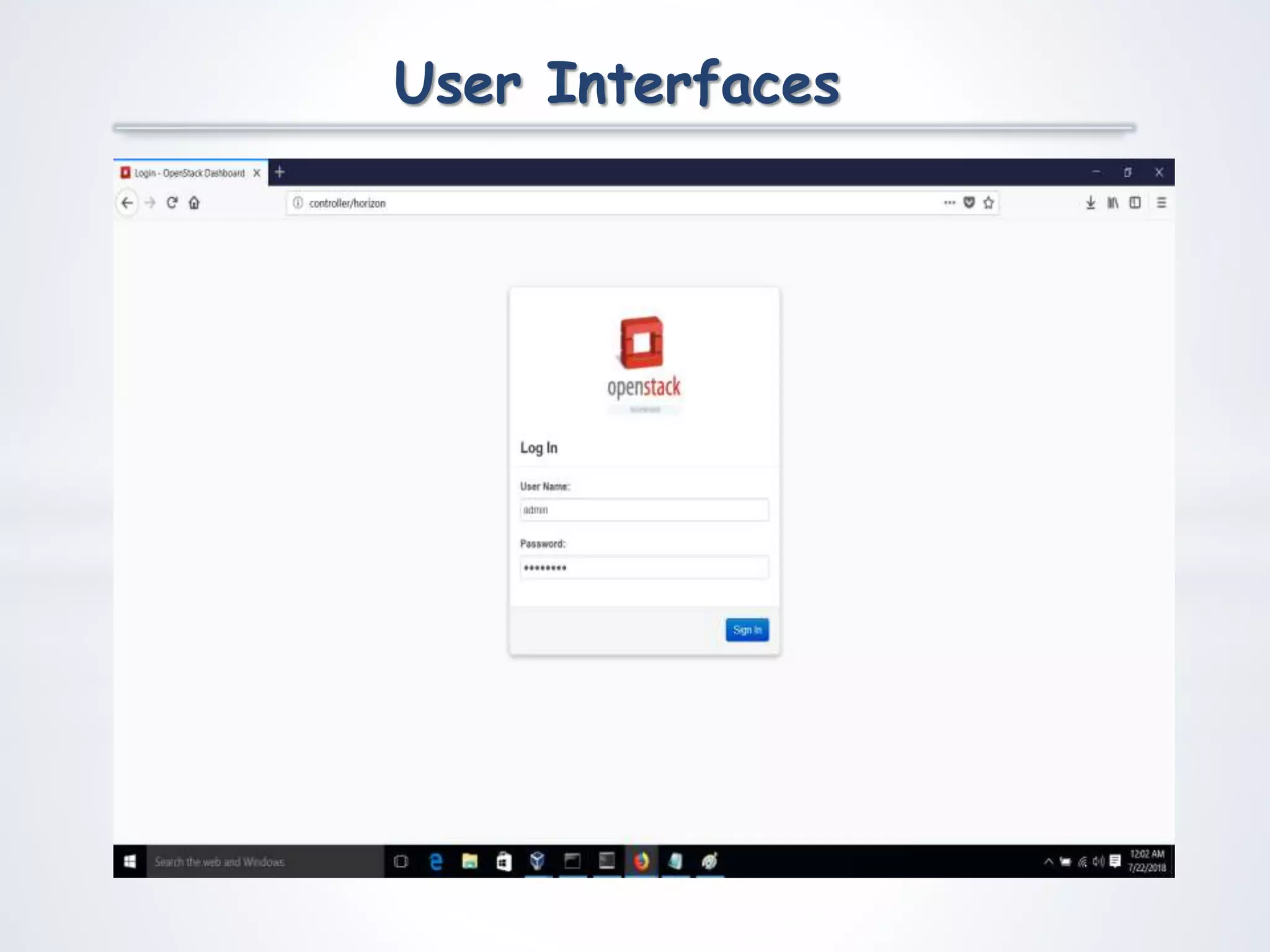Click the site information icon in address bar

(x=298, y=203)
